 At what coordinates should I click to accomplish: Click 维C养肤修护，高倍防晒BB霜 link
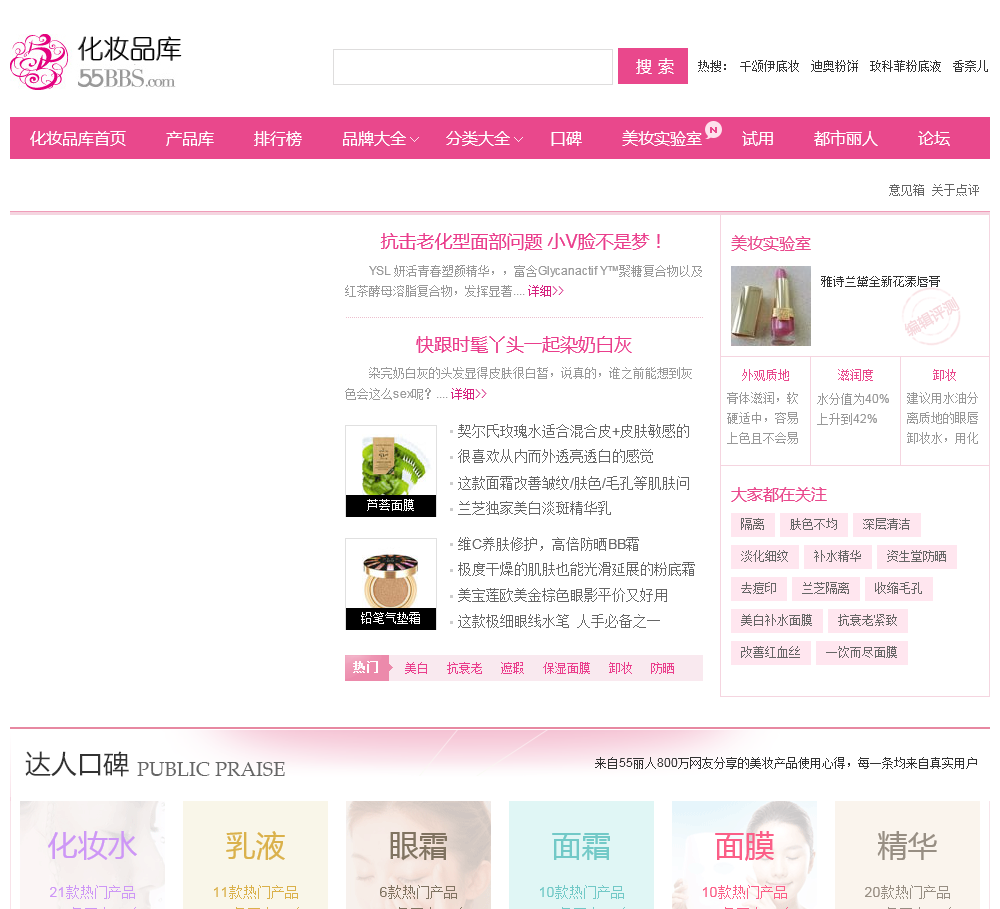tap(548, 544)
